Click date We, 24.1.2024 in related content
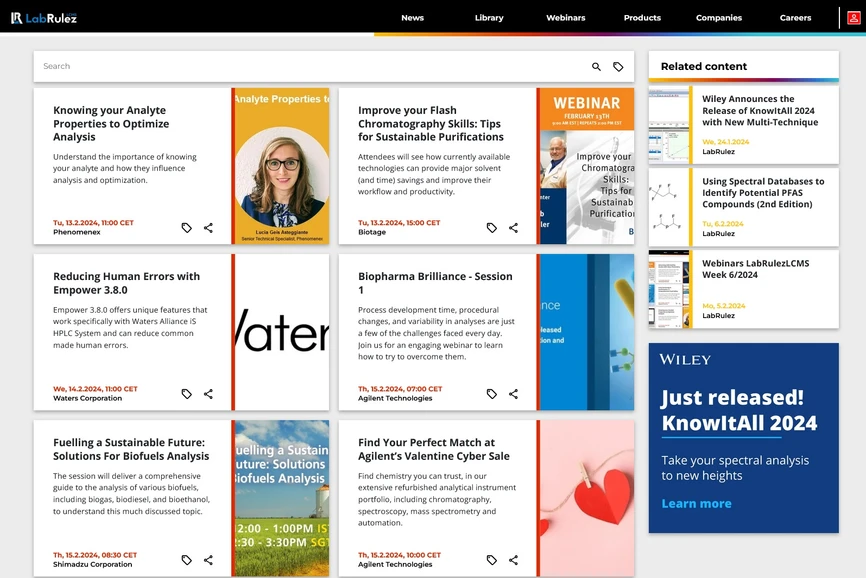Viewport: 866px width, 578px height. [x=726, y=142]
